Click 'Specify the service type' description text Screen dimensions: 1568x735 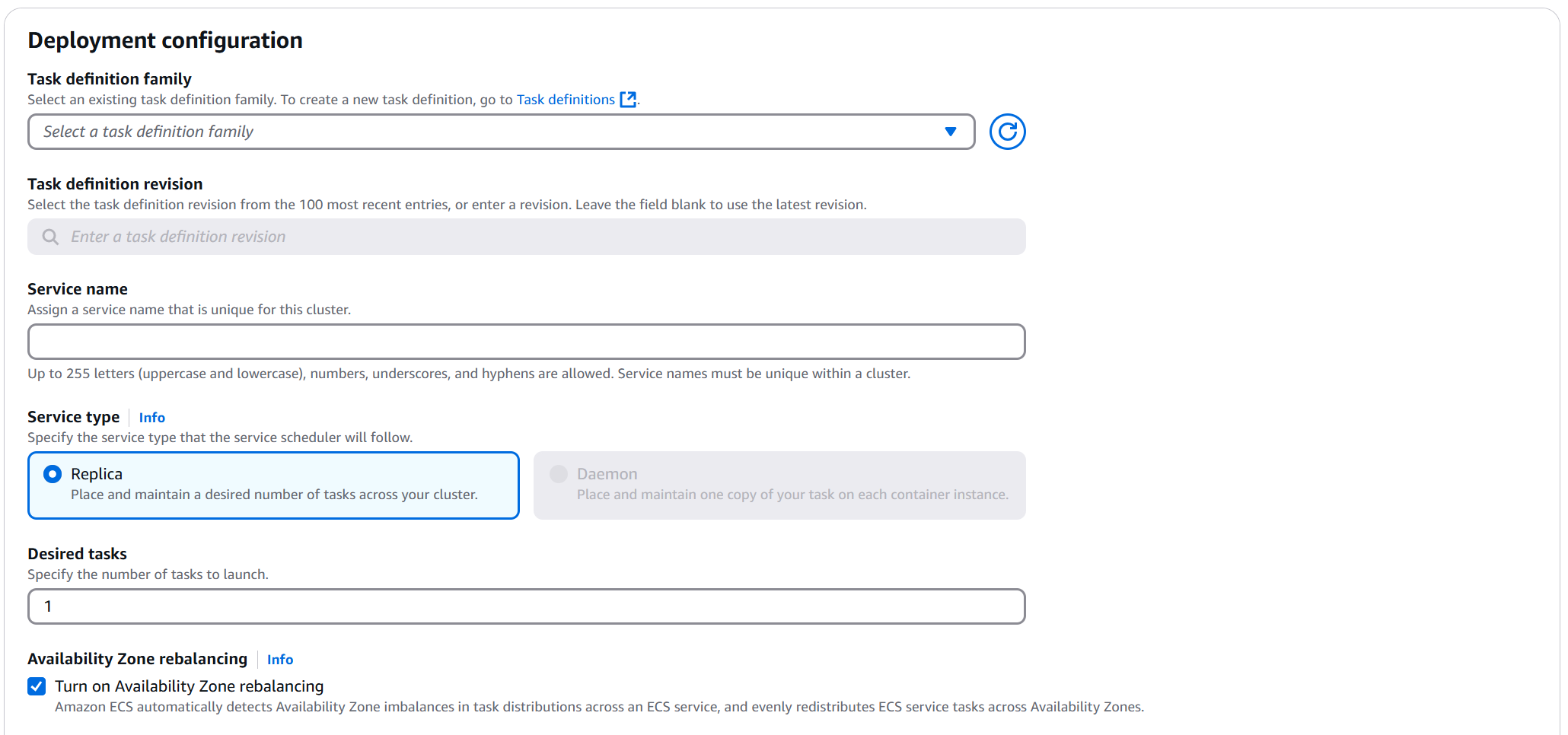pos(220,437)
